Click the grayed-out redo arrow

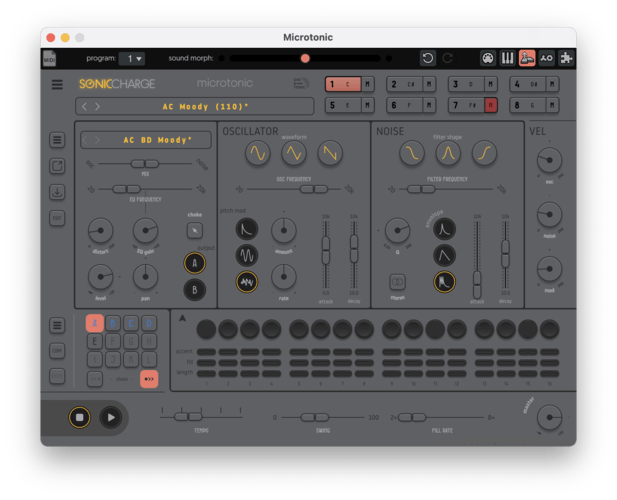point(447,58)
